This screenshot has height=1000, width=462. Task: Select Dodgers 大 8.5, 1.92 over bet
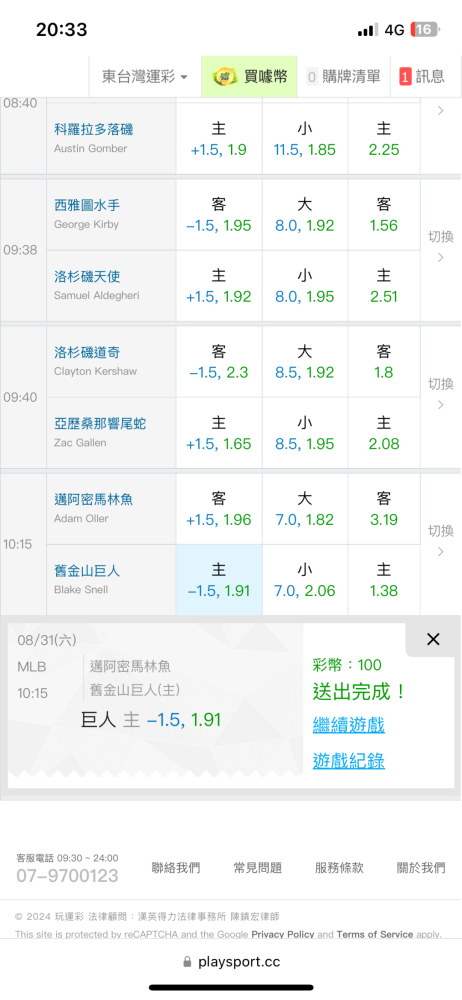305,362
